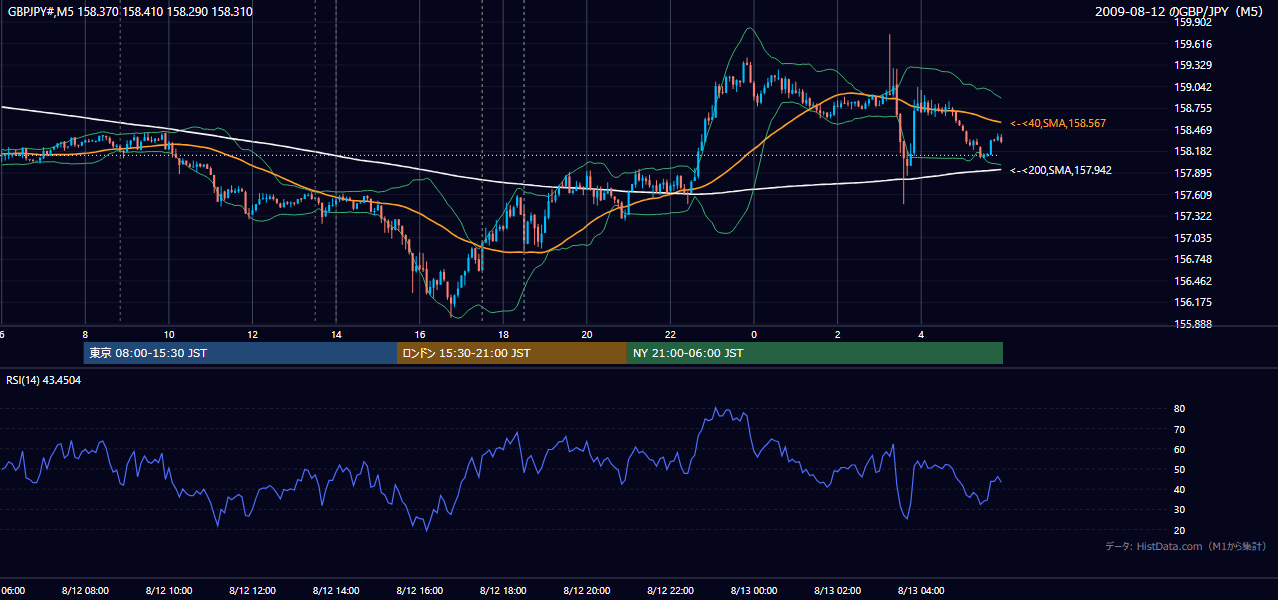Click RSI scale value 40
This screenshot has width=1278, height=600.
click(x=1179, y=490)
